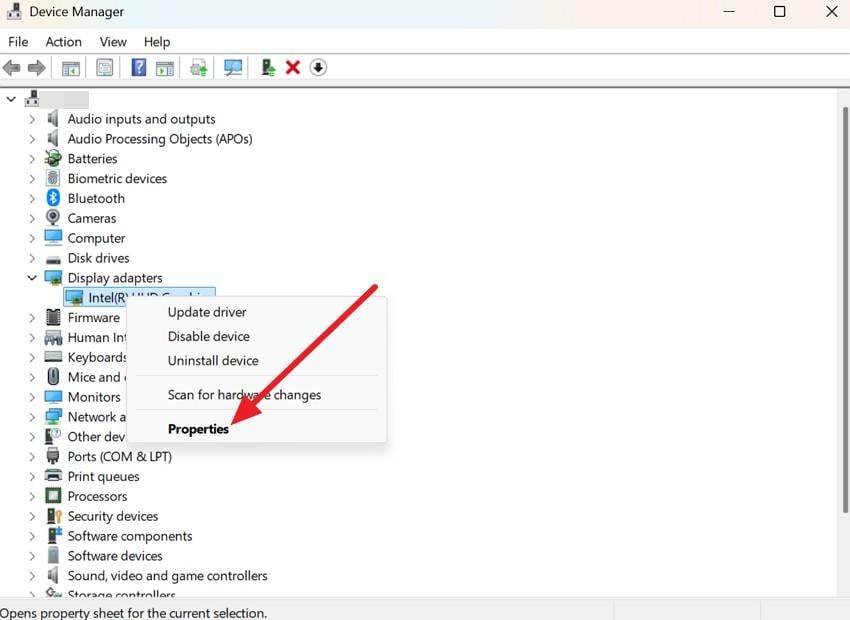Click the Software components icon

pyautogui.click(x=54, y=535)
